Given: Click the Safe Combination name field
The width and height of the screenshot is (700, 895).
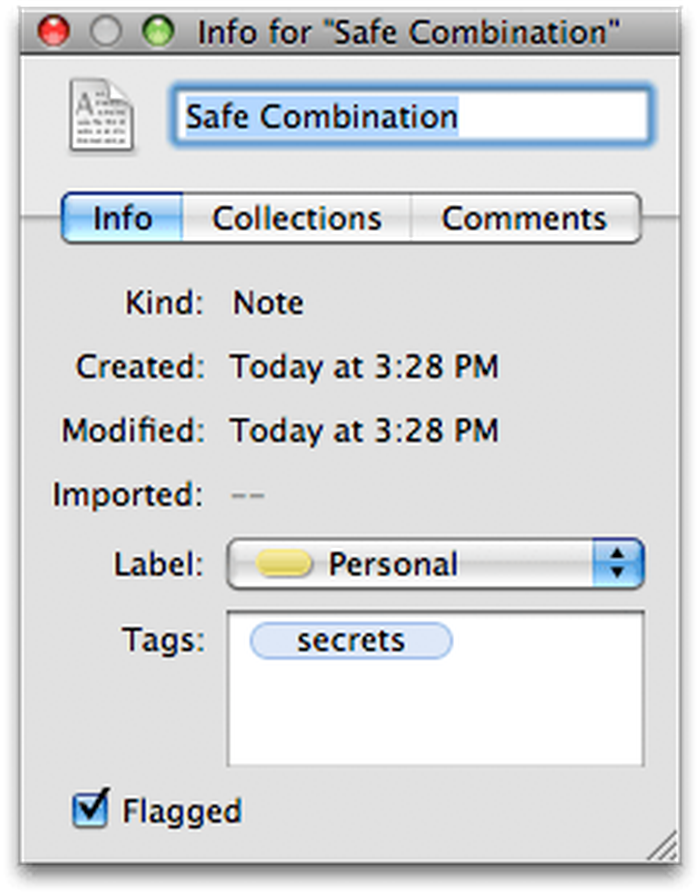Looking at the screenshot, I should (x=411, y=116).
